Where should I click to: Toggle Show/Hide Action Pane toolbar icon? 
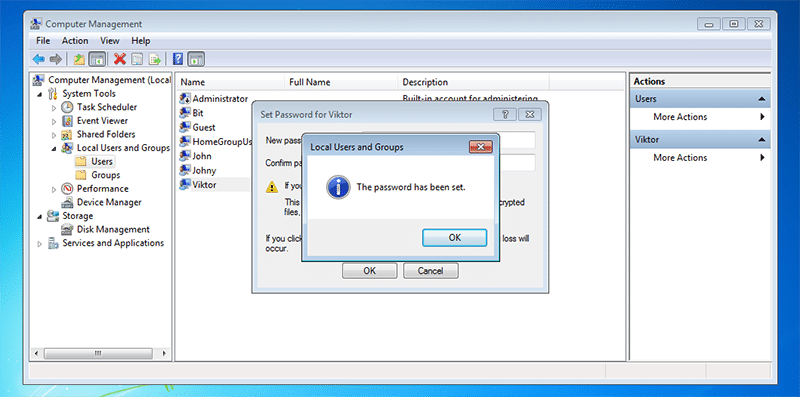(196, 59)
